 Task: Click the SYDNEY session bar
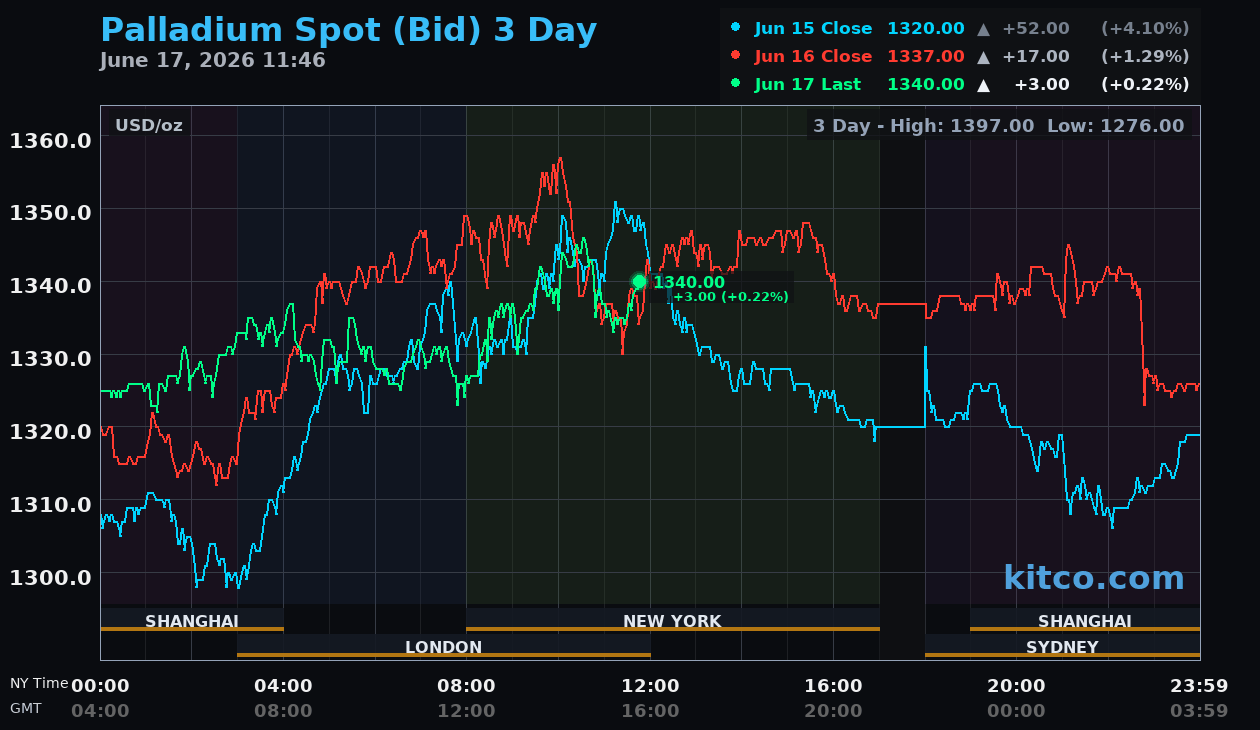(x=1062, y=647)
